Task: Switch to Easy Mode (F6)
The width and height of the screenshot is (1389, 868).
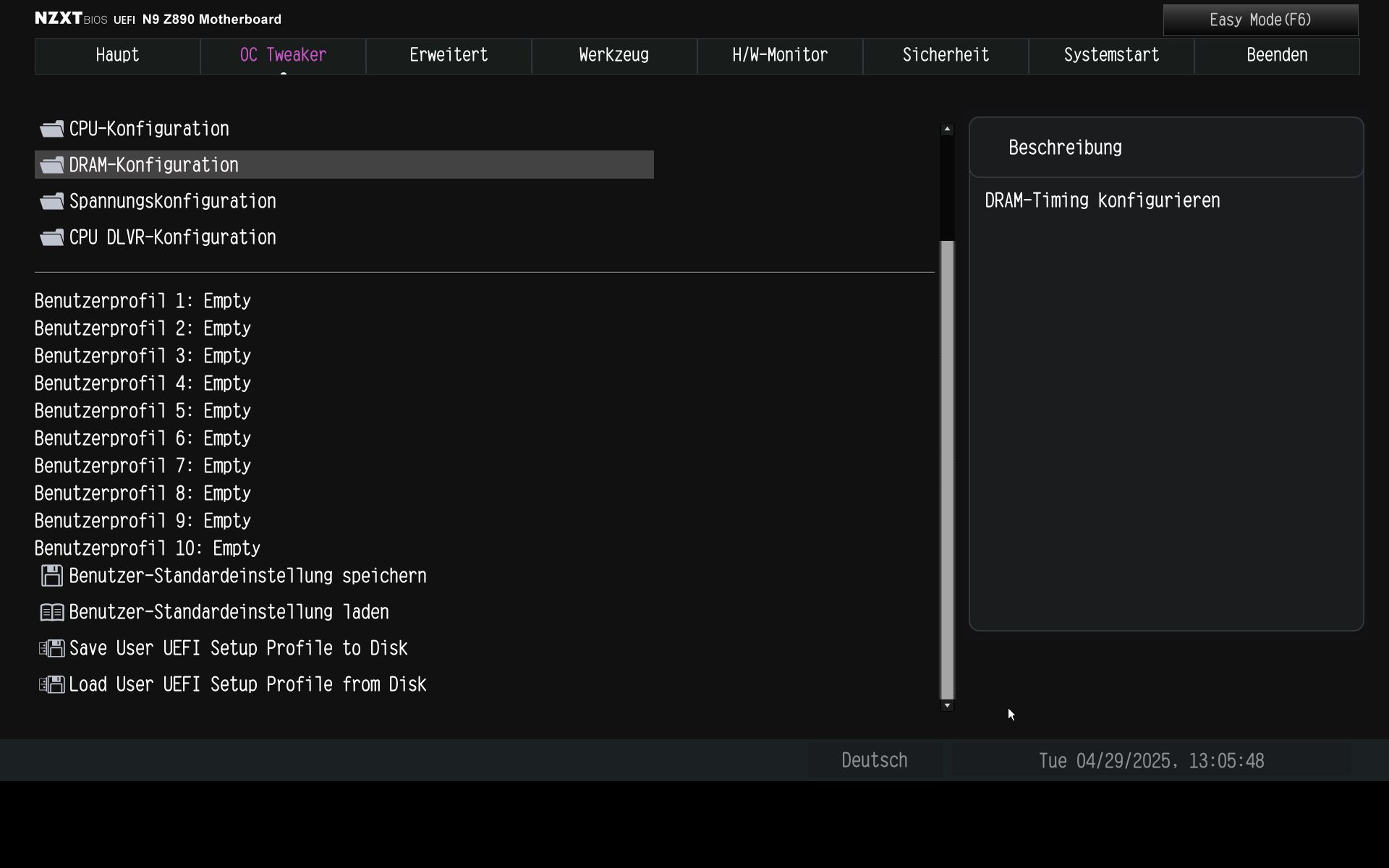Action: click(1260, 20)
